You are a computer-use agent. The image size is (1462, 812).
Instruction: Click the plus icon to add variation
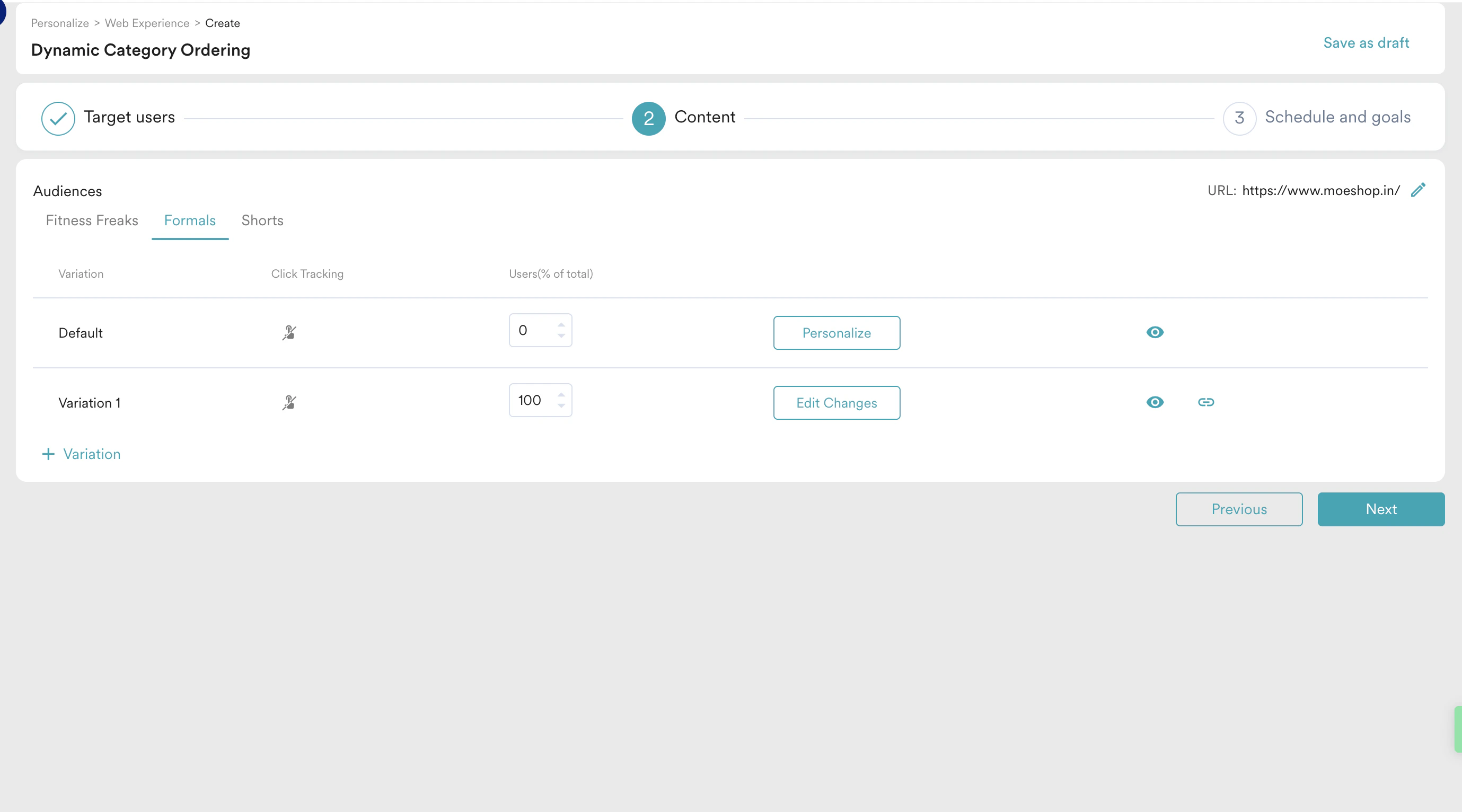(49, 454)
